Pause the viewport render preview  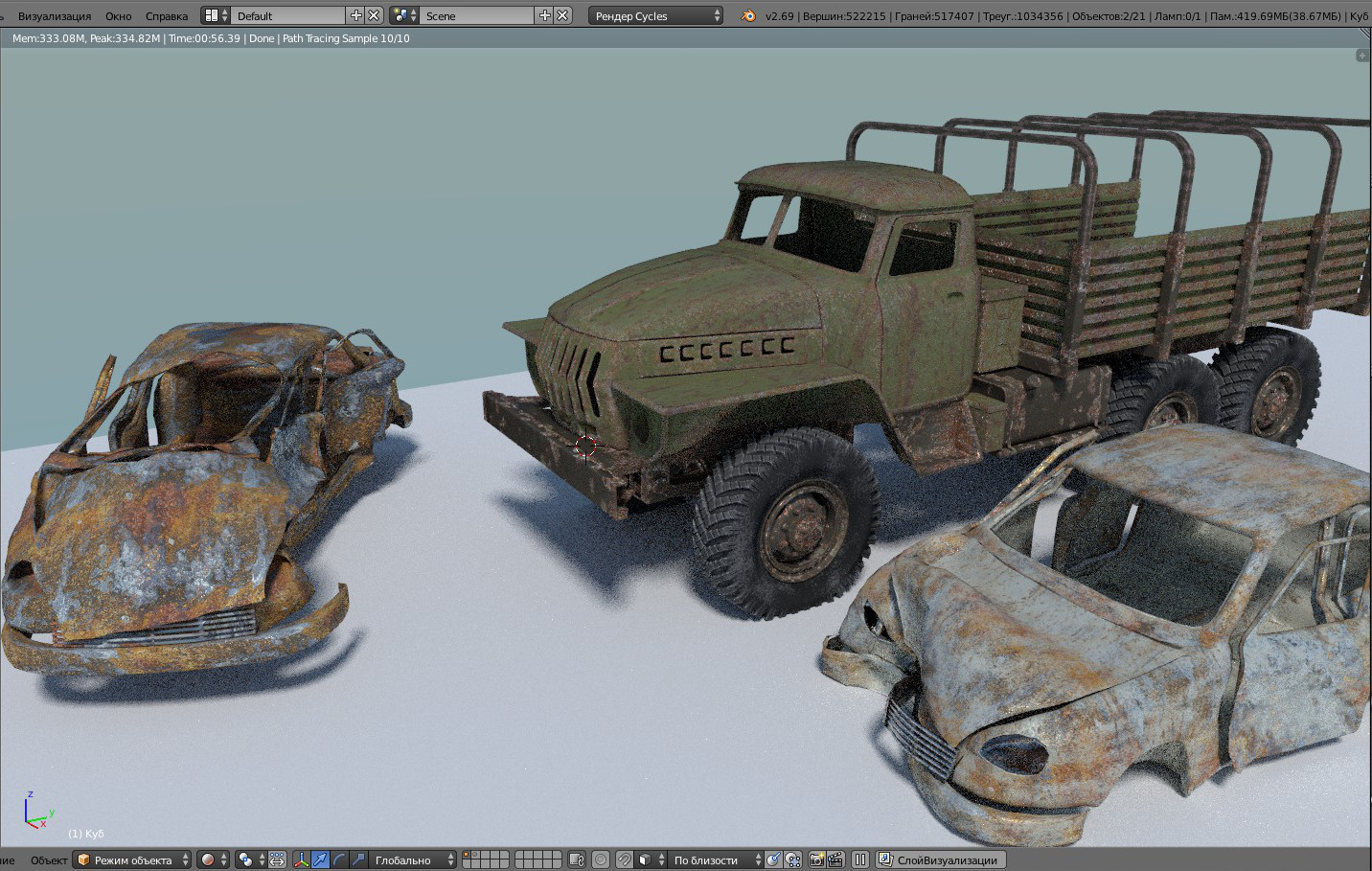(x=860, y=860)
